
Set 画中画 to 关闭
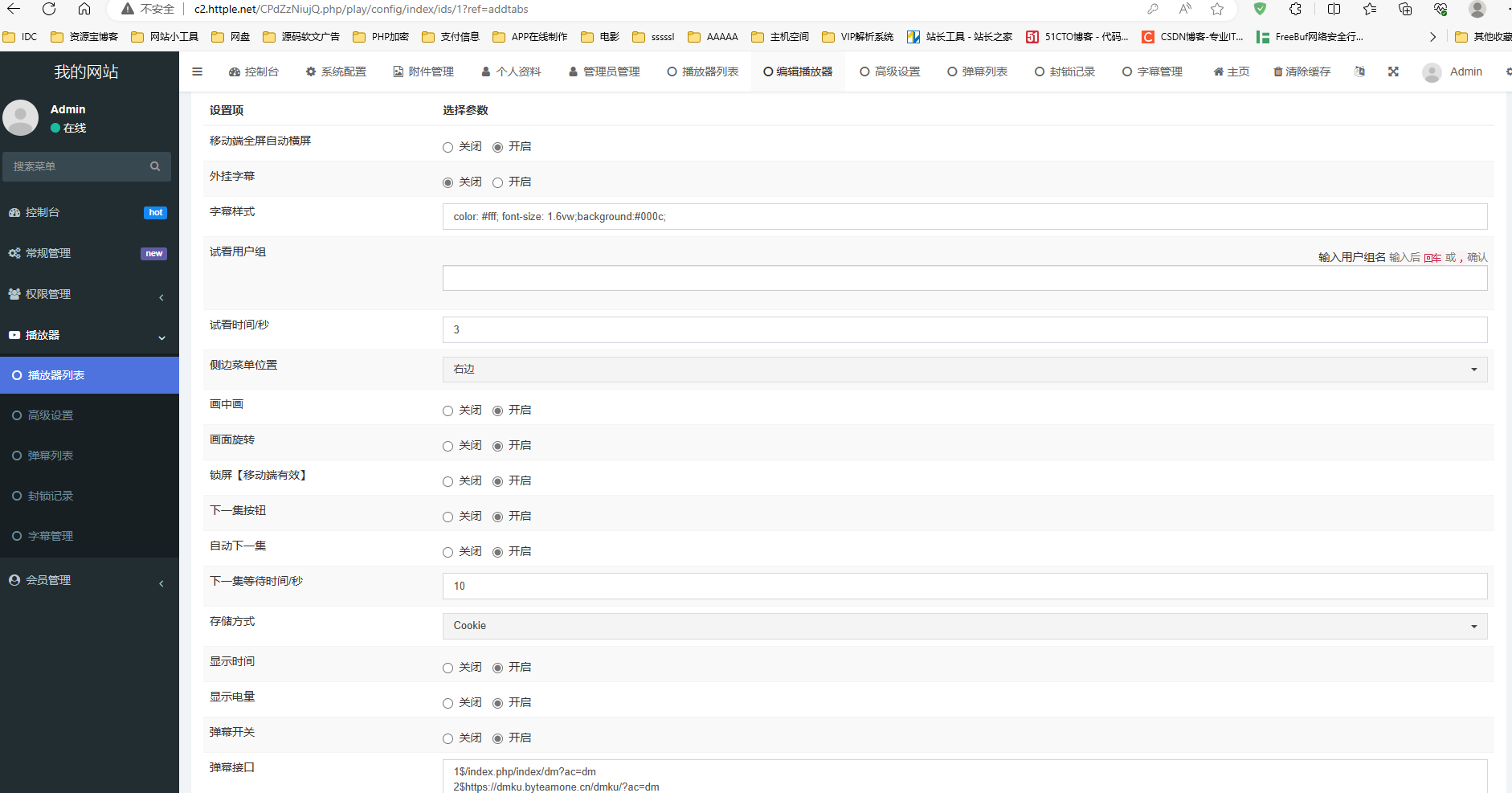tap(448, 411)
